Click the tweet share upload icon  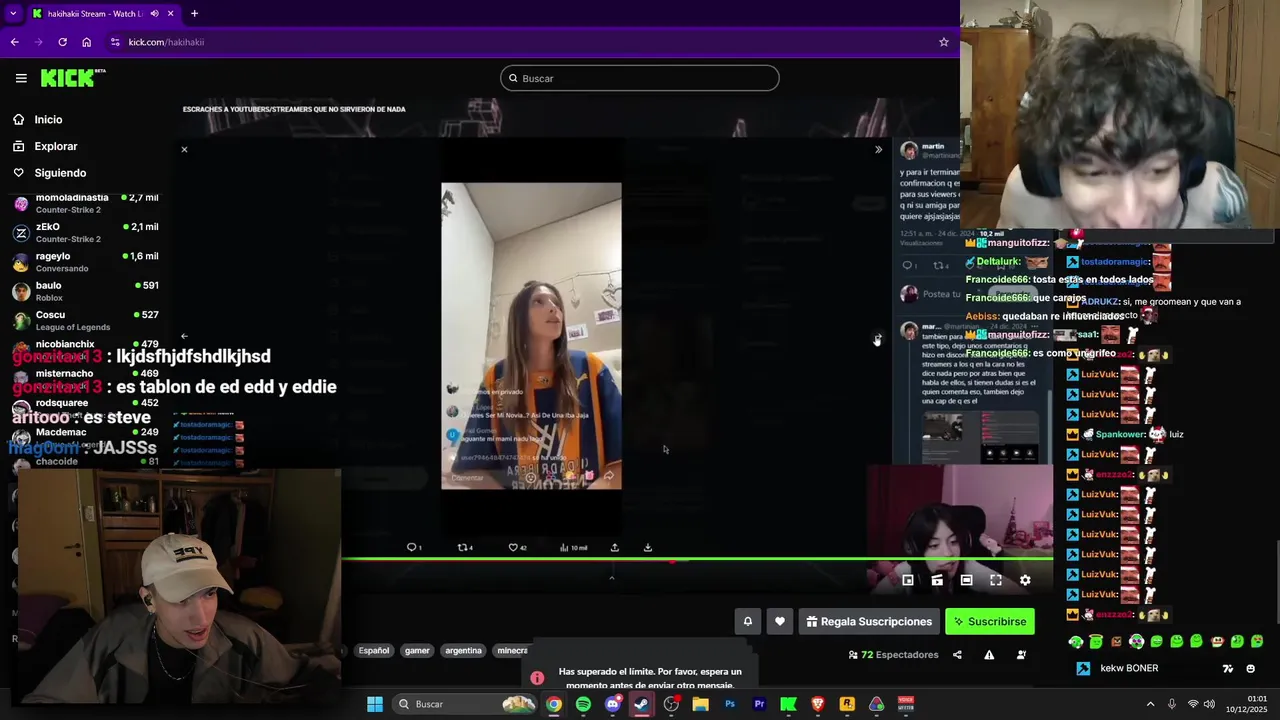point(615,547)
